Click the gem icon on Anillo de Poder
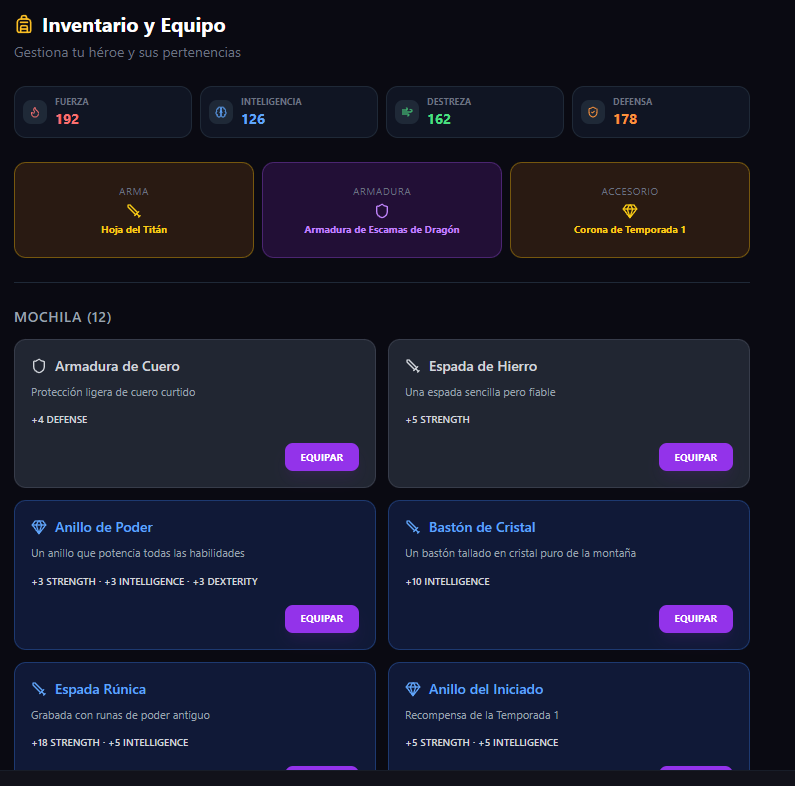 coord(39,527)
